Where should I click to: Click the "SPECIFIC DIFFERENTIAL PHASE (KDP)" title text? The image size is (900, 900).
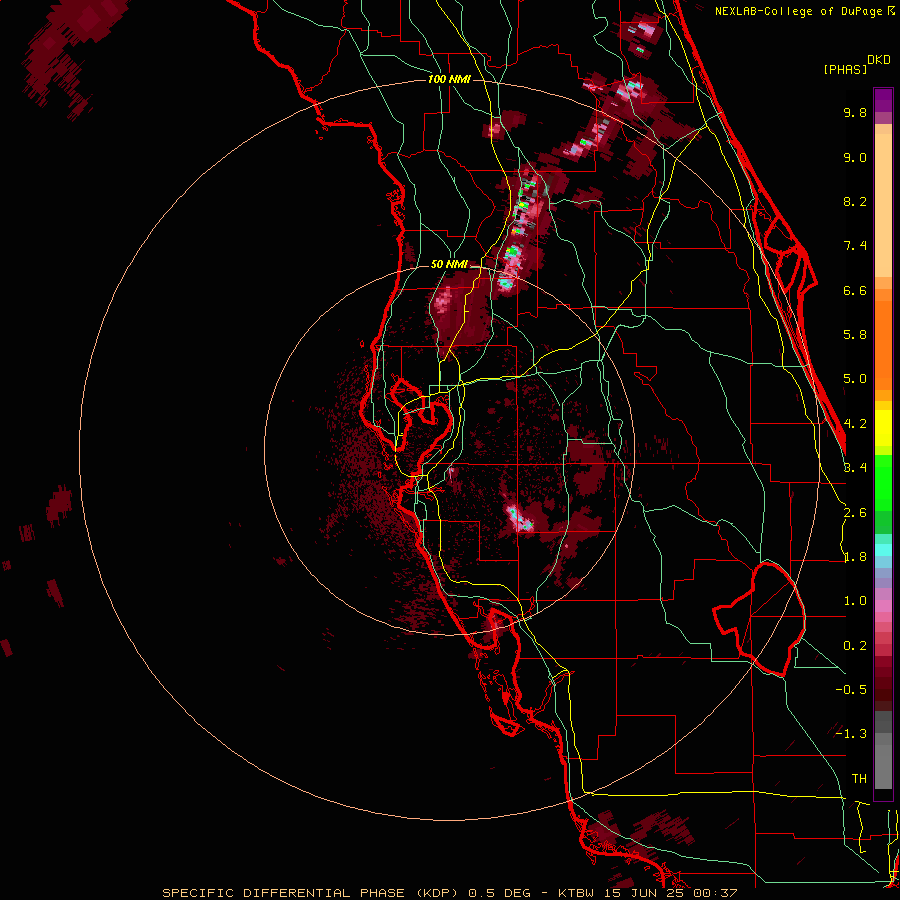(310, 893)
